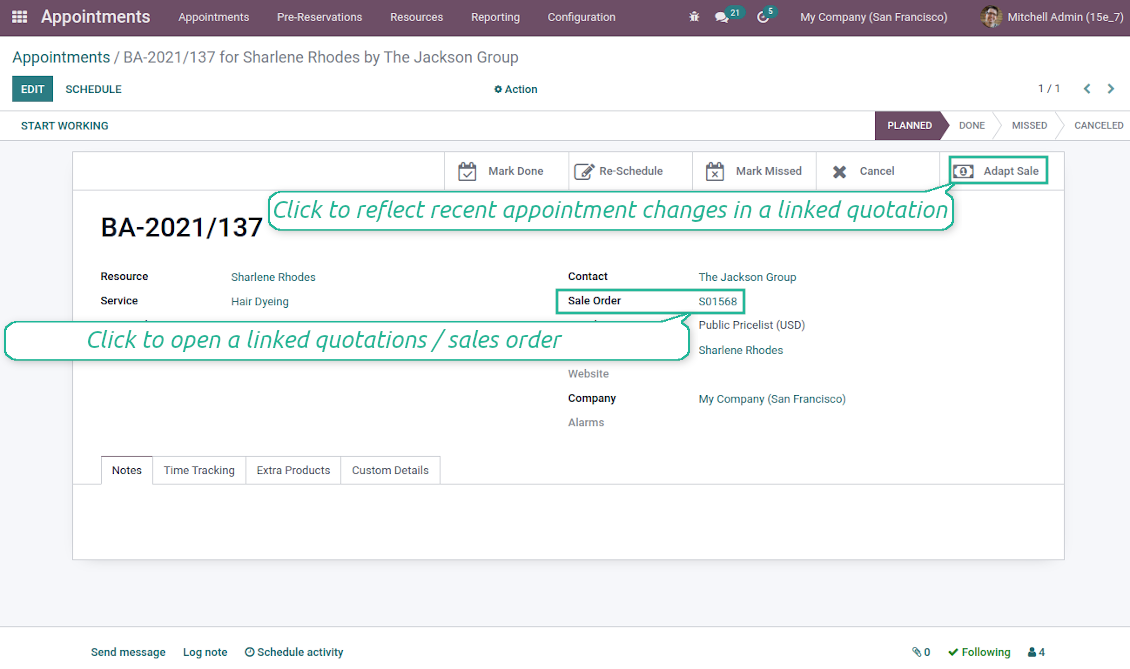Toggle the Following checkmark status
Screen dimensions: 1130x669
click(x=979, y=652)
